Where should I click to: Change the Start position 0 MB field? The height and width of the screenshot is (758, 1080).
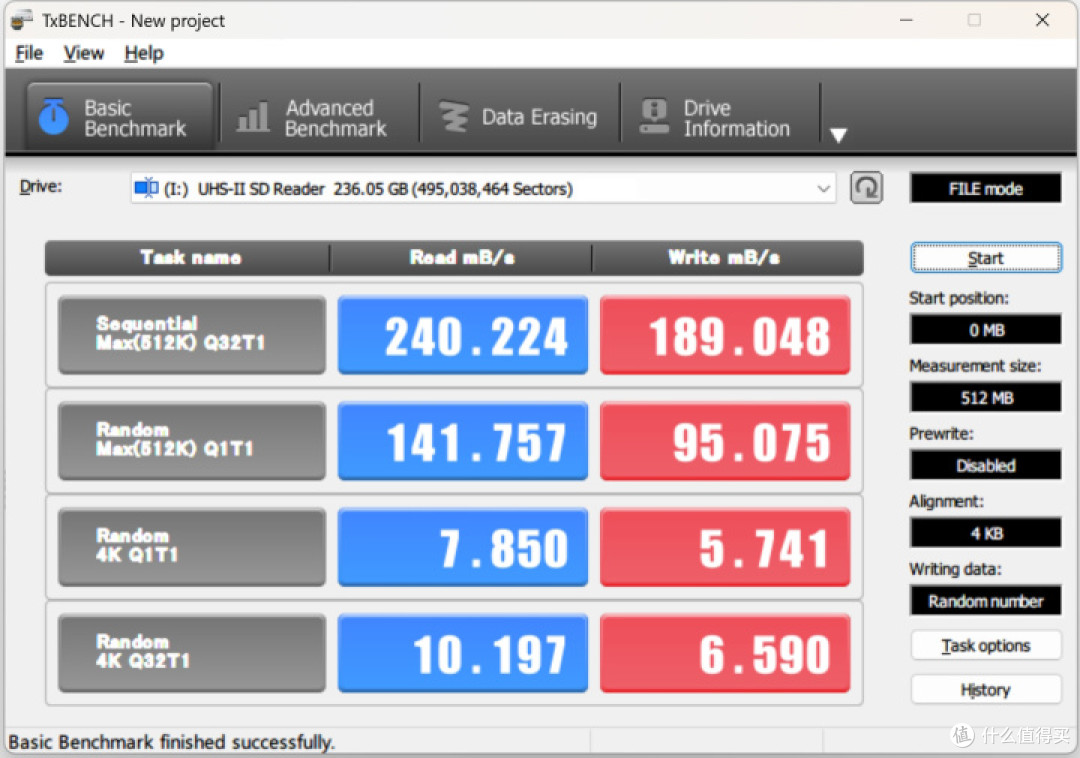click(x=986, y=330)
